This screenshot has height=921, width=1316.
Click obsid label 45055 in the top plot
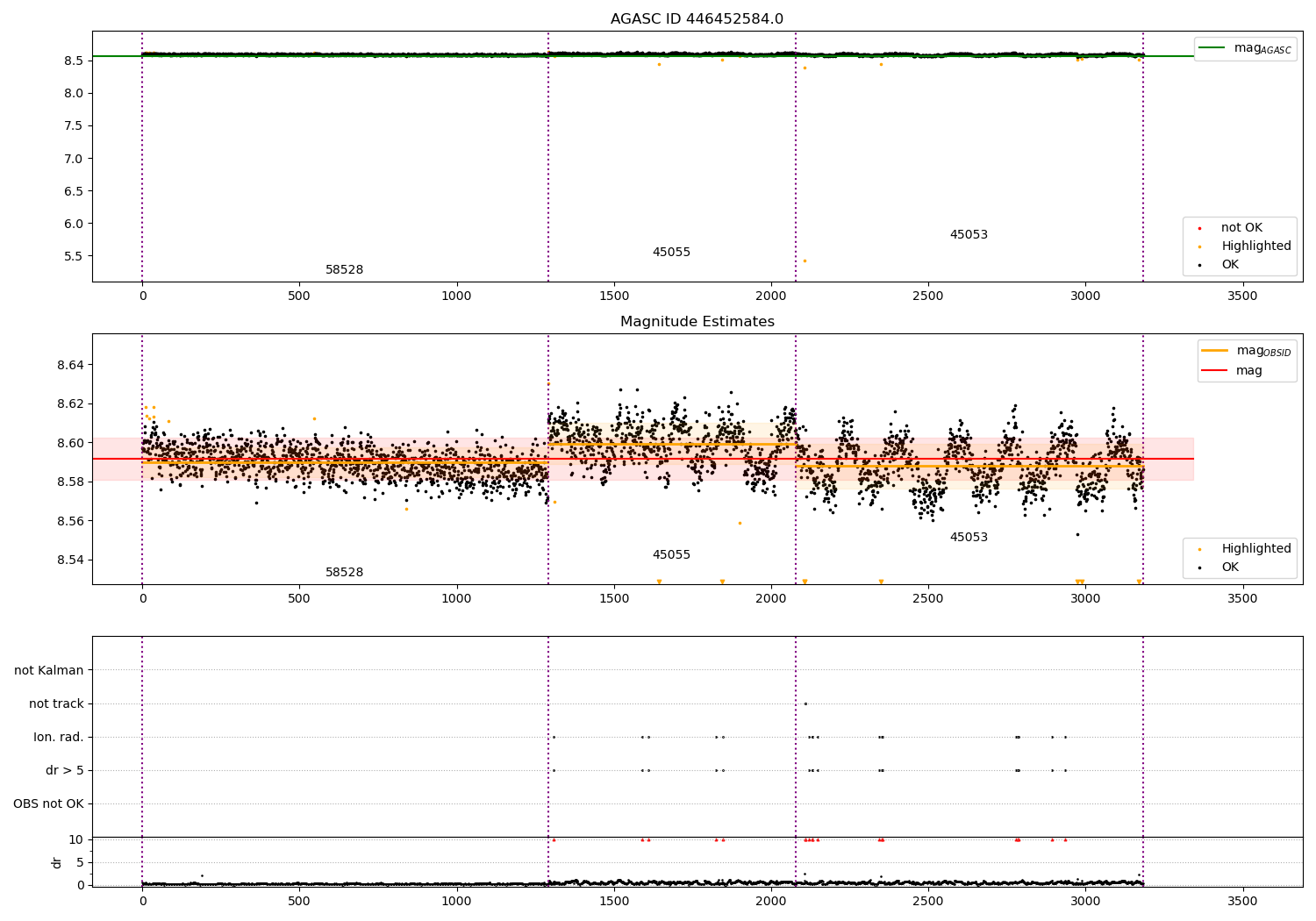point(671,253)
